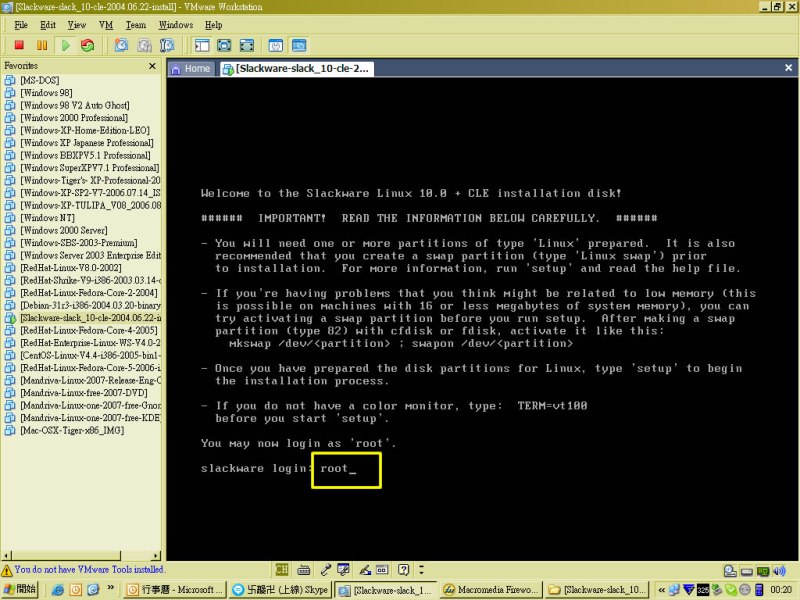This screenshot has width=800, height=600.
Task: Select the running Slackware-slack_10-cle favorite
Action: pyautogui.click(x=90, y=317)
